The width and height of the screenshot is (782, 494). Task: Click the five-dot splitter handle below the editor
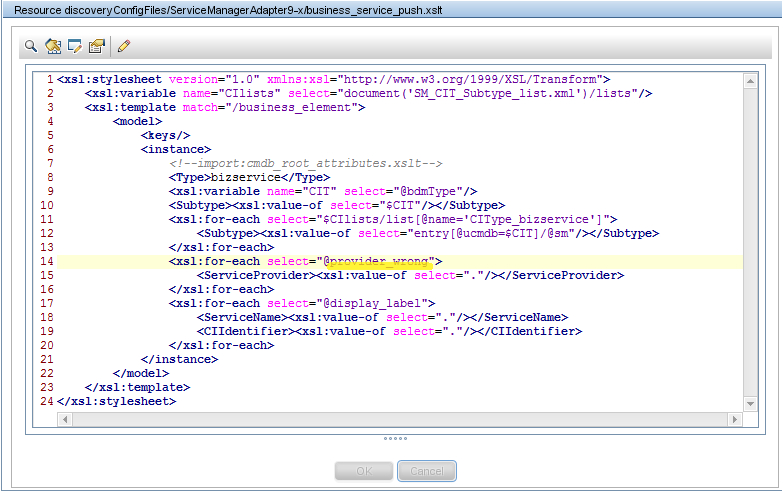click(395, 439)
